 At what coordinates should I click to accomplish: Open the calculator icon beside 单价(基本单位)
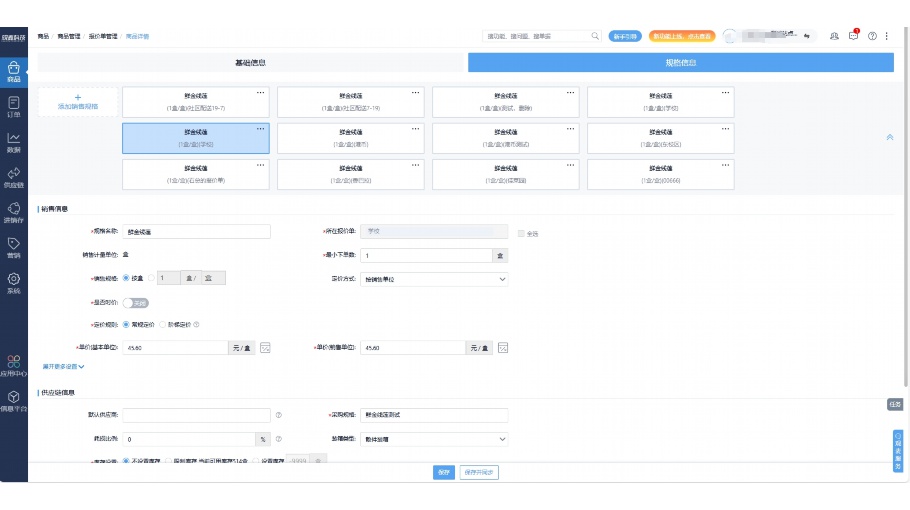coord(266,347)
